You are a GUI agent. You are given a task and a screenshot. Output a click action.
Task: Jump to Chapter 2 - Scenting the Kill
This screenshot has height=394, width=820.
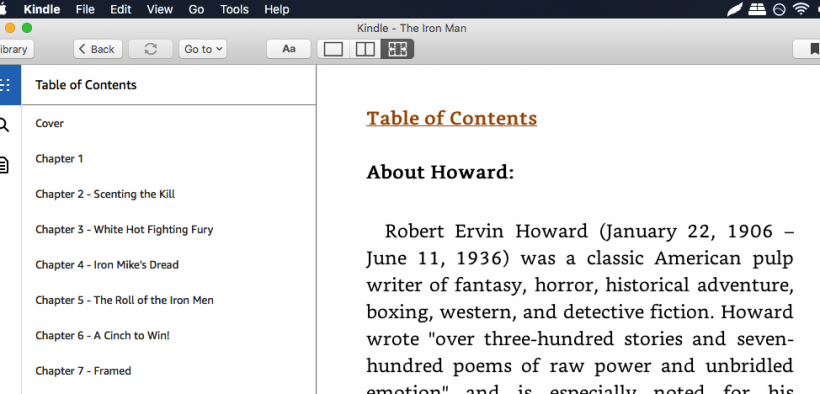tap(105, 194)
